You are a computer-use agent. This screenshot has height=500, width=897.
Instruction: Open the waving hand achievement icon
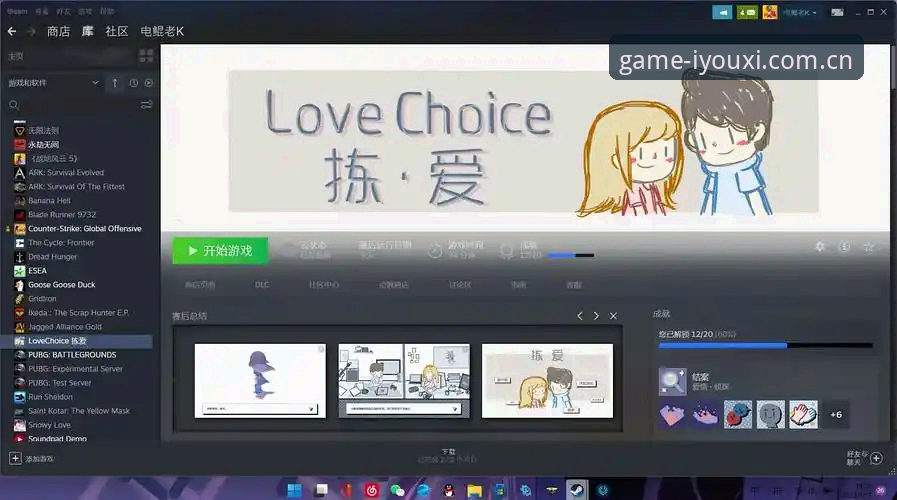pyautogui.click(x=804, y=415)
